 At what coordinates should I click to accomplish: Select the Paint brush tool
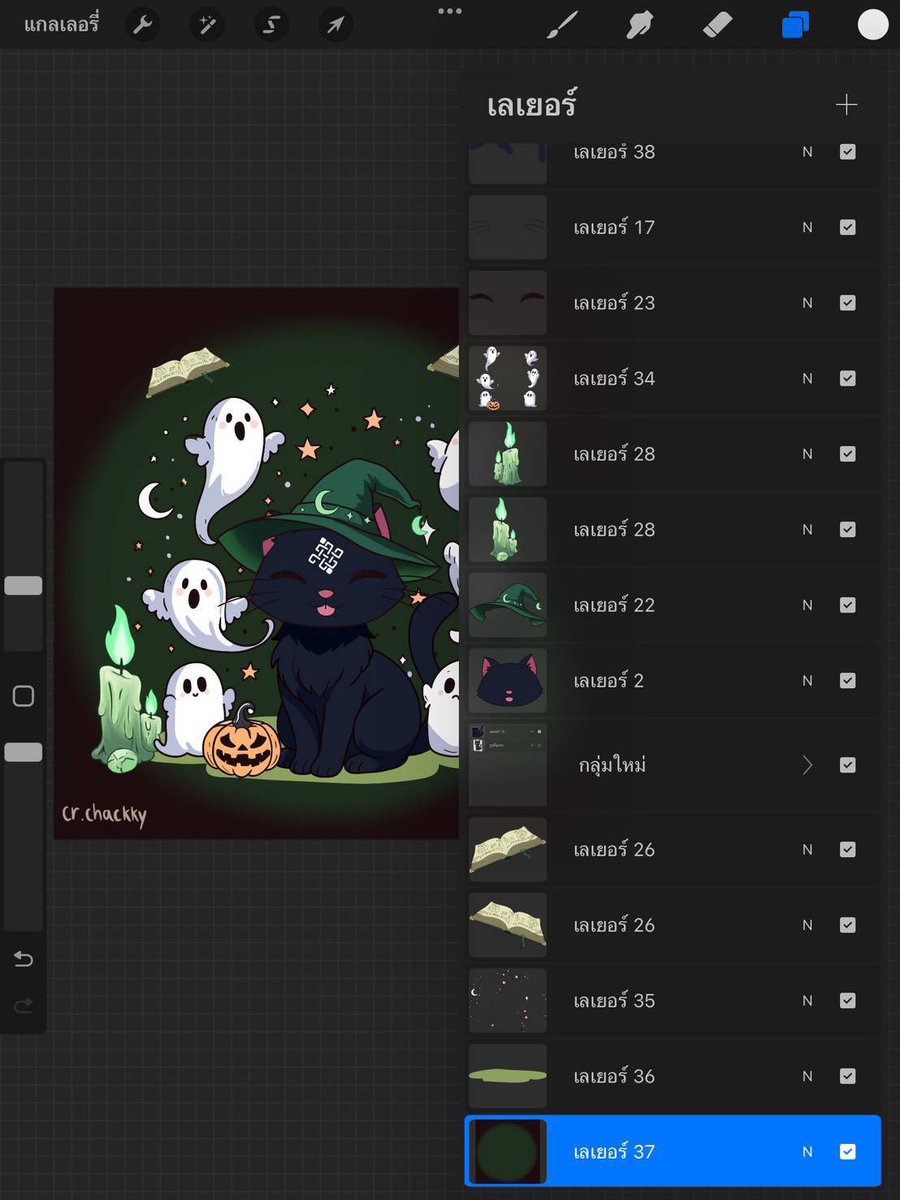click(563, 25)
